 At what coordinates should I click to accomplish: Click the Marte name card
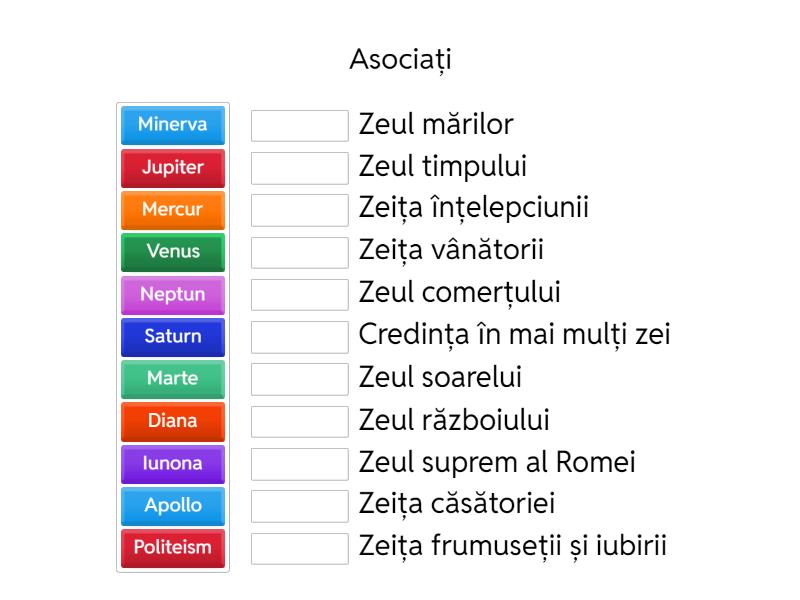[x=172, y=379]
